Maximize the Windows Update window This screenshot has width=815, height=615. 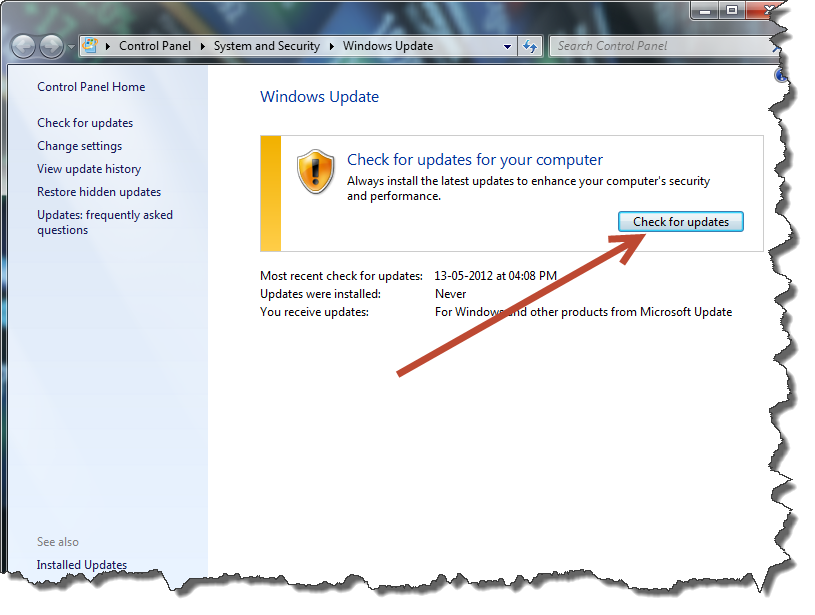732,10
